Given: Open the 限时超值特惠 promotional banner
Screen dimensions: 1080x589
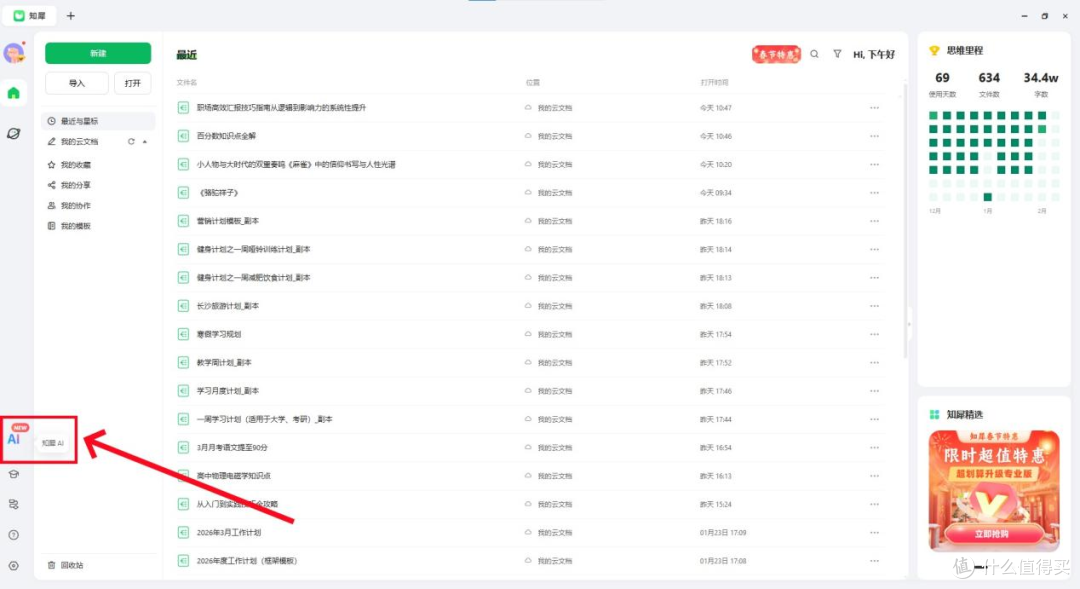Looking at the screenshot, I should [993, 490].
